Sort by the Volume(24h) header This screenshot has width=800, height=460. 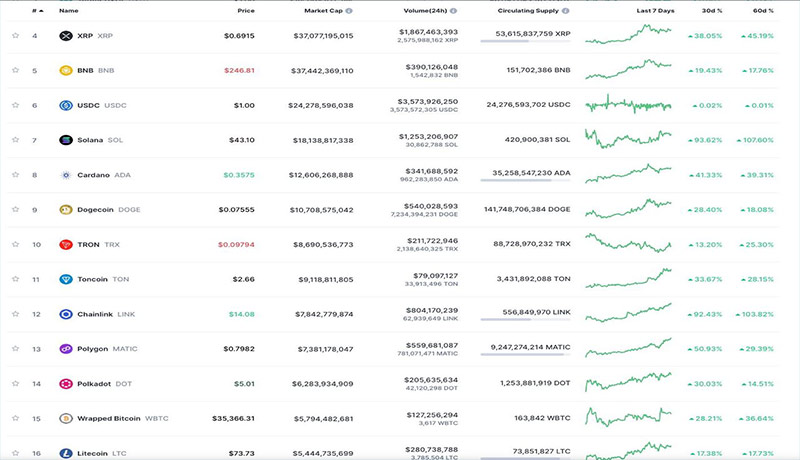click(426, 10)
